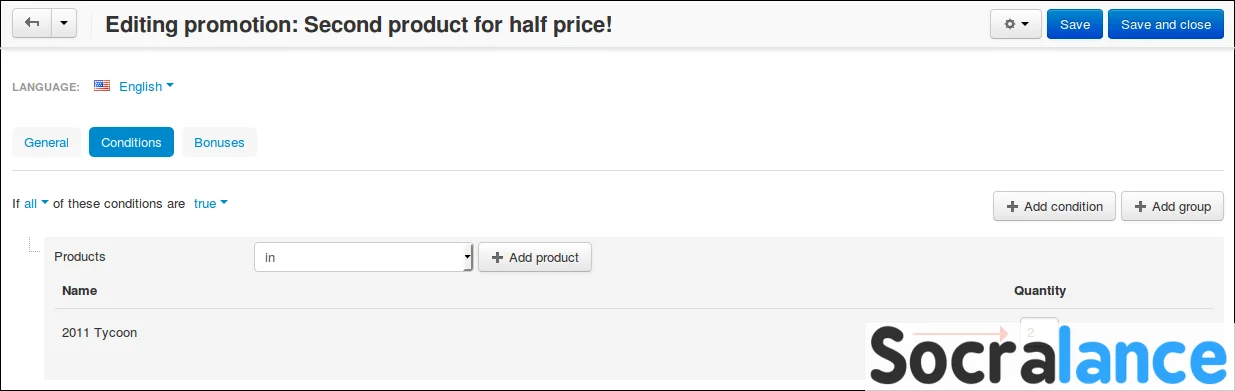Click the back arrow icon button
1235x391 pixels.
click(x=32, y=24)
